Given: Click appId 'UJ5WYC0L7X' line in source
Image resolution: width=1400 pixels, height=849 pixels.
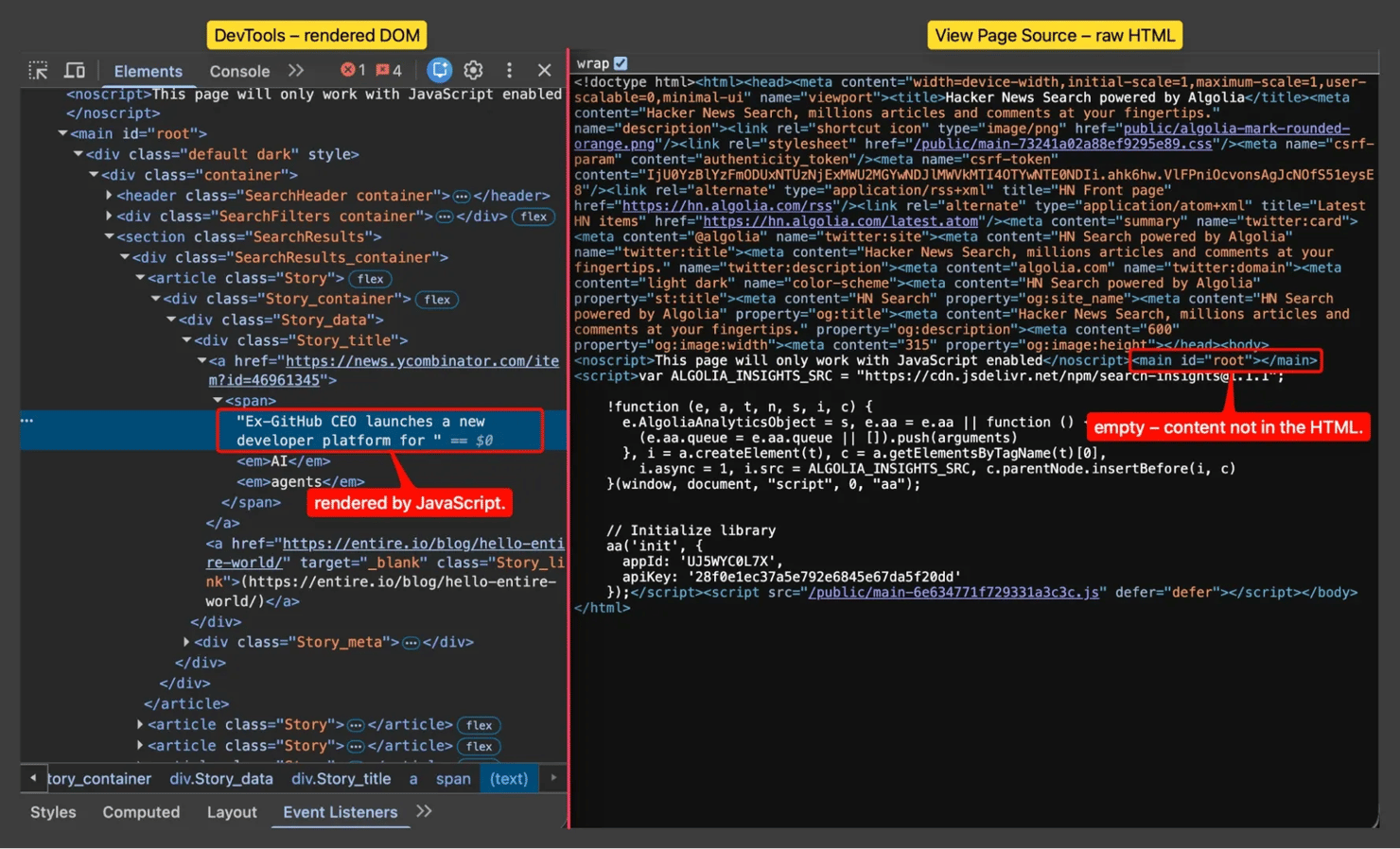Looking at the screenshot, I should point(701,562).
